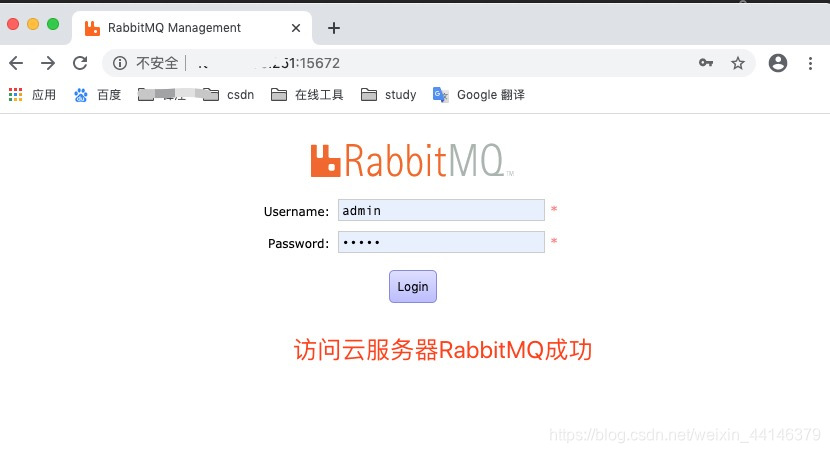Open the csdn bookmark folder
This screenshot has width=830, height=453.
(x=228, y=95)
